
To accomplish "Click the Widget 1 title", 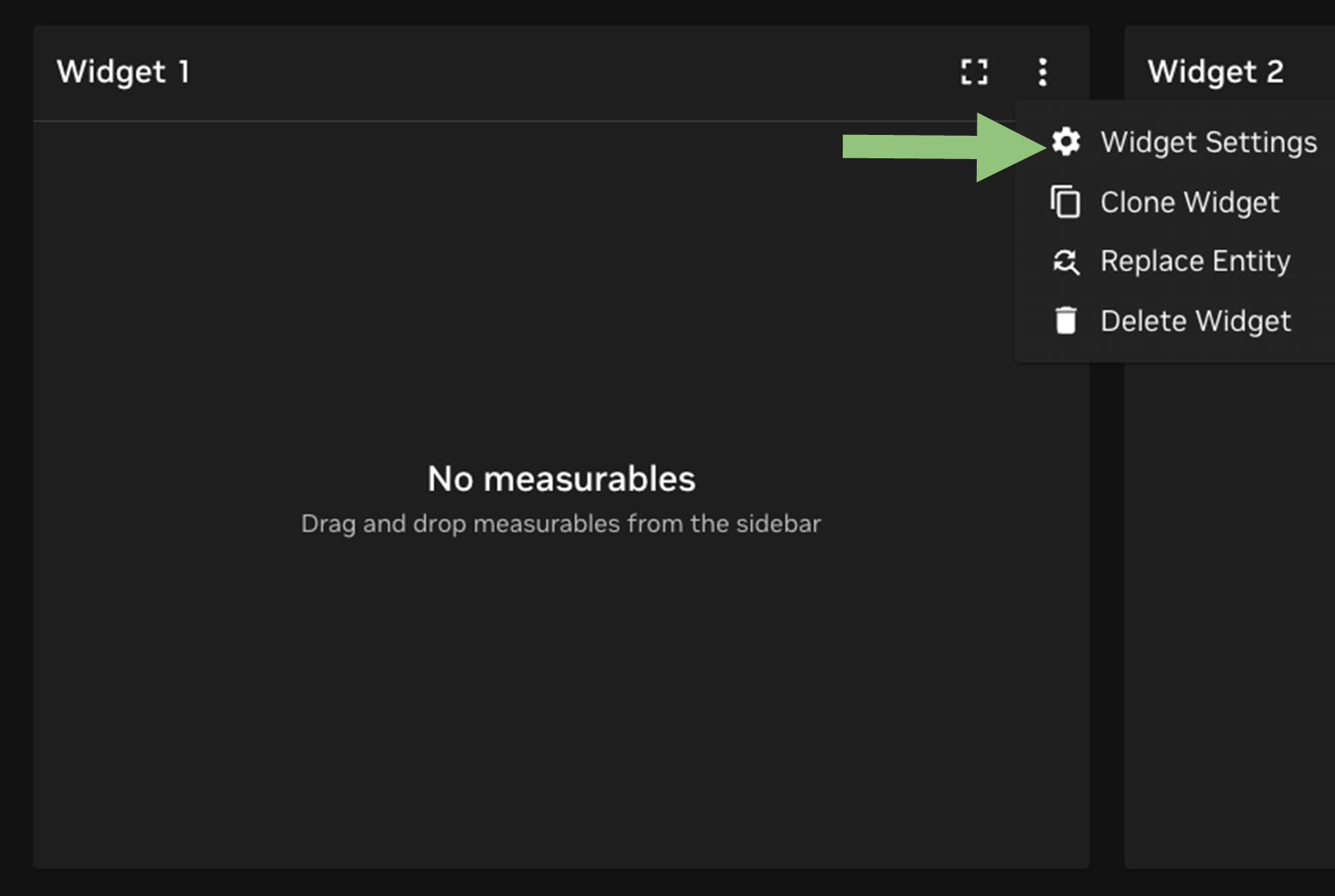I will [123, 72].
